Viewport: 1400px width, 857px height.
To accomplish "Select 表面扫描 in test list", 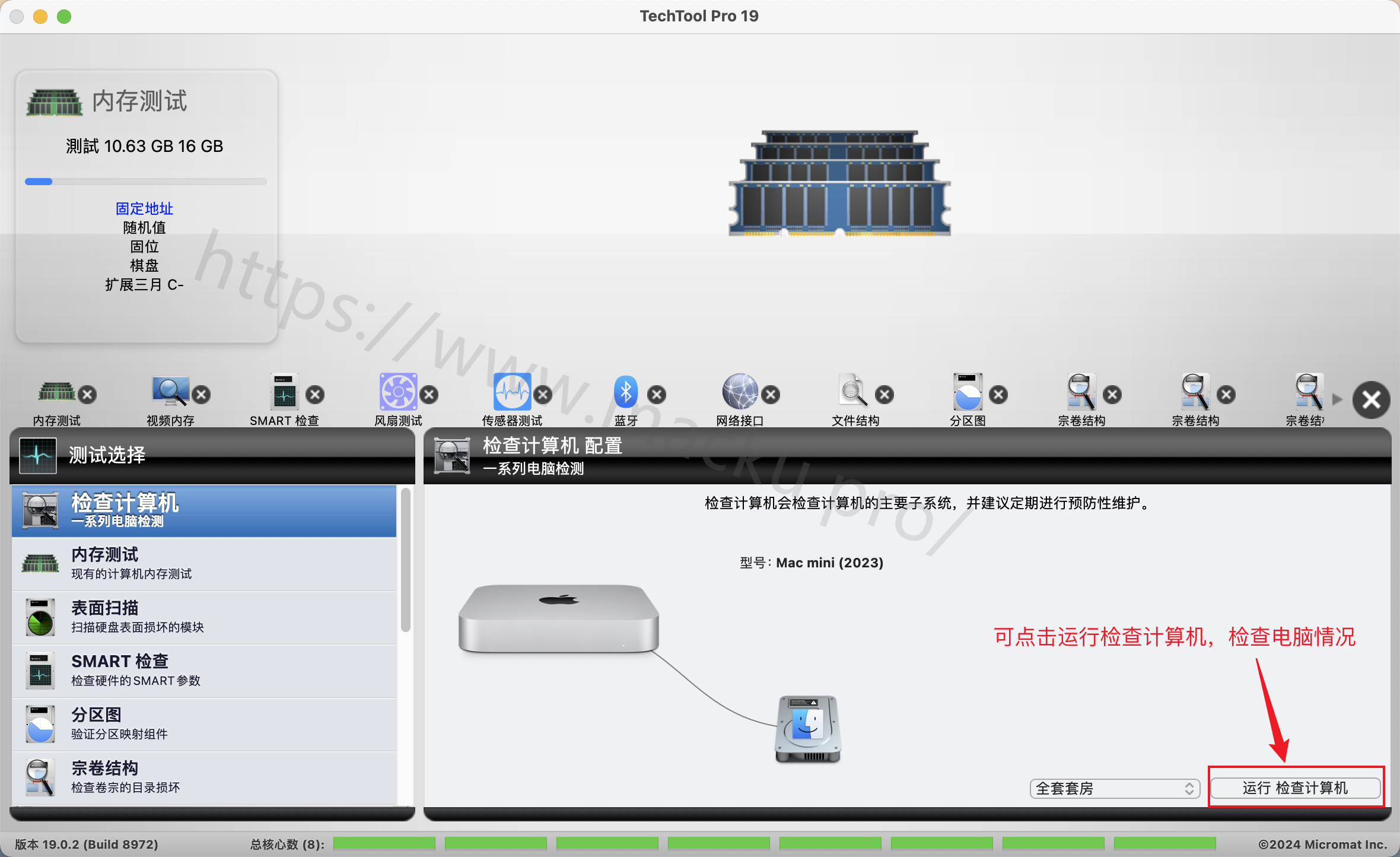I will (204, 617).
